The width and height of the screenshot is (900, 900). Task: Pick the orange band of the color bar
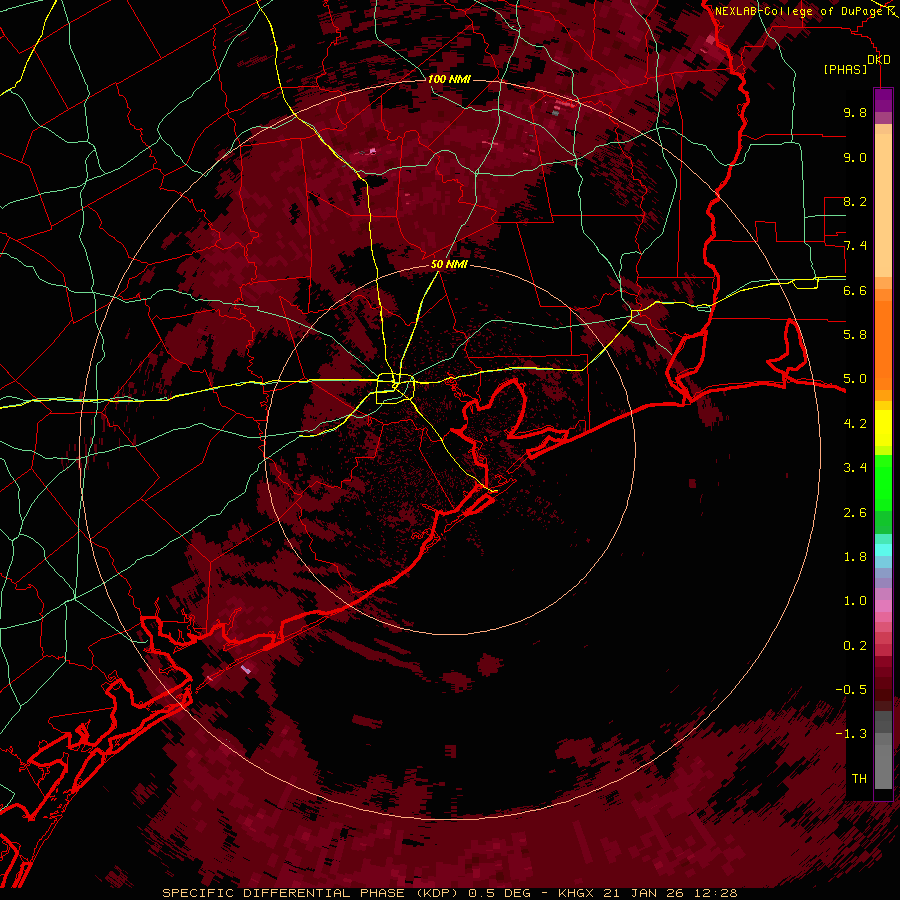tap(883, 344)
